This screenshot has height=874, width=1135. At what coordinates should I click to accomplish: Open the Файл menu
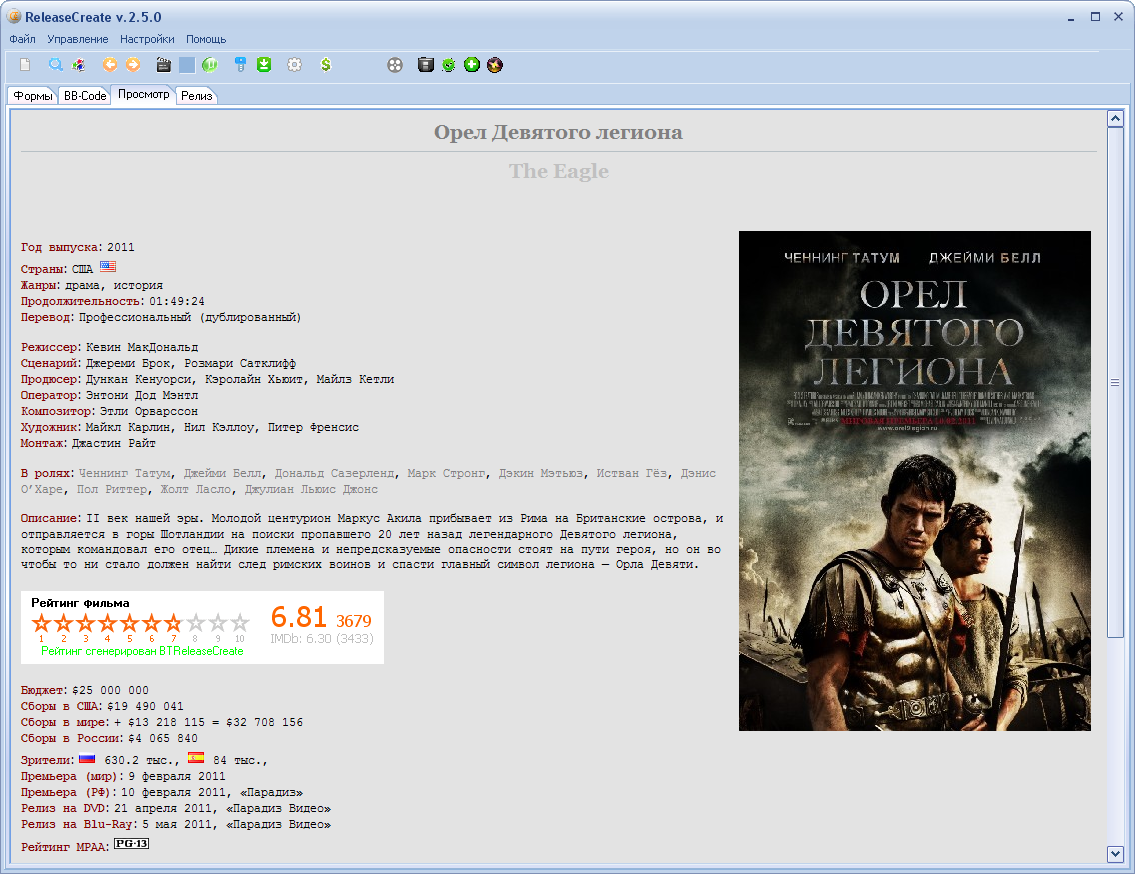[22, 39]
